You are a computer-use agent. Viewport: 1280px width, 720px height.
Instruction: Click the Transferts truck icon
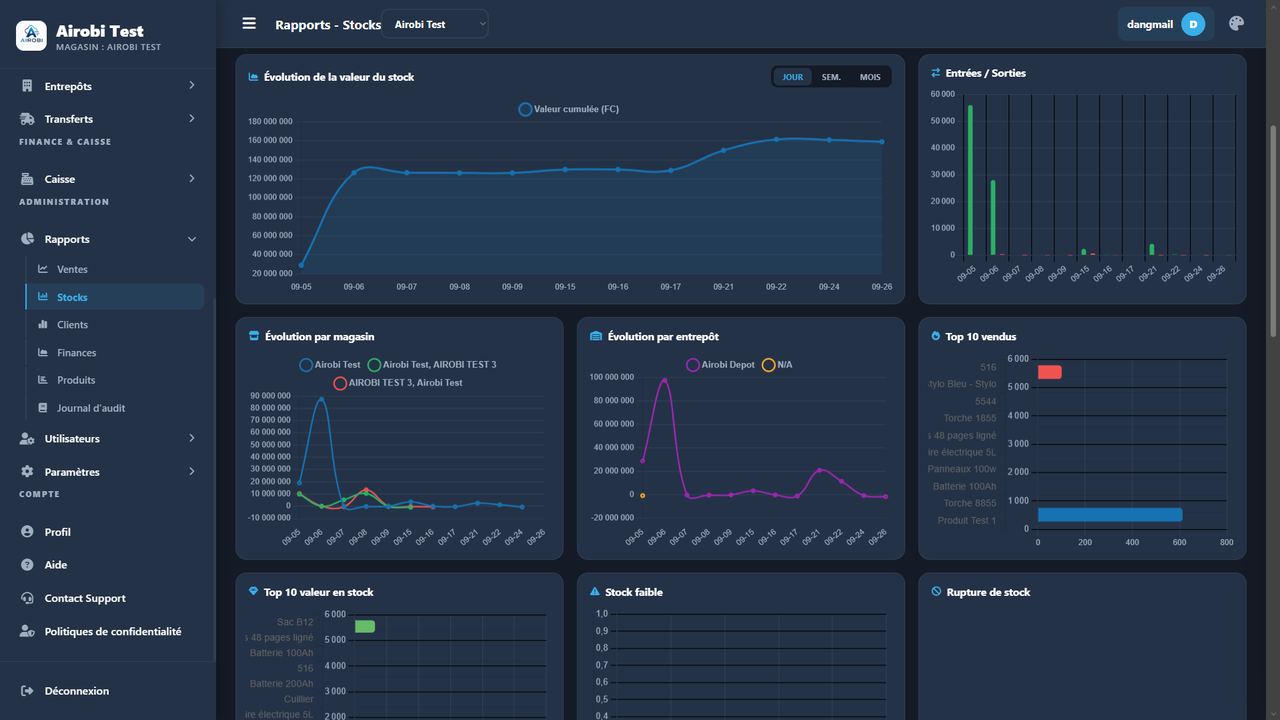(x=27, y=119)
